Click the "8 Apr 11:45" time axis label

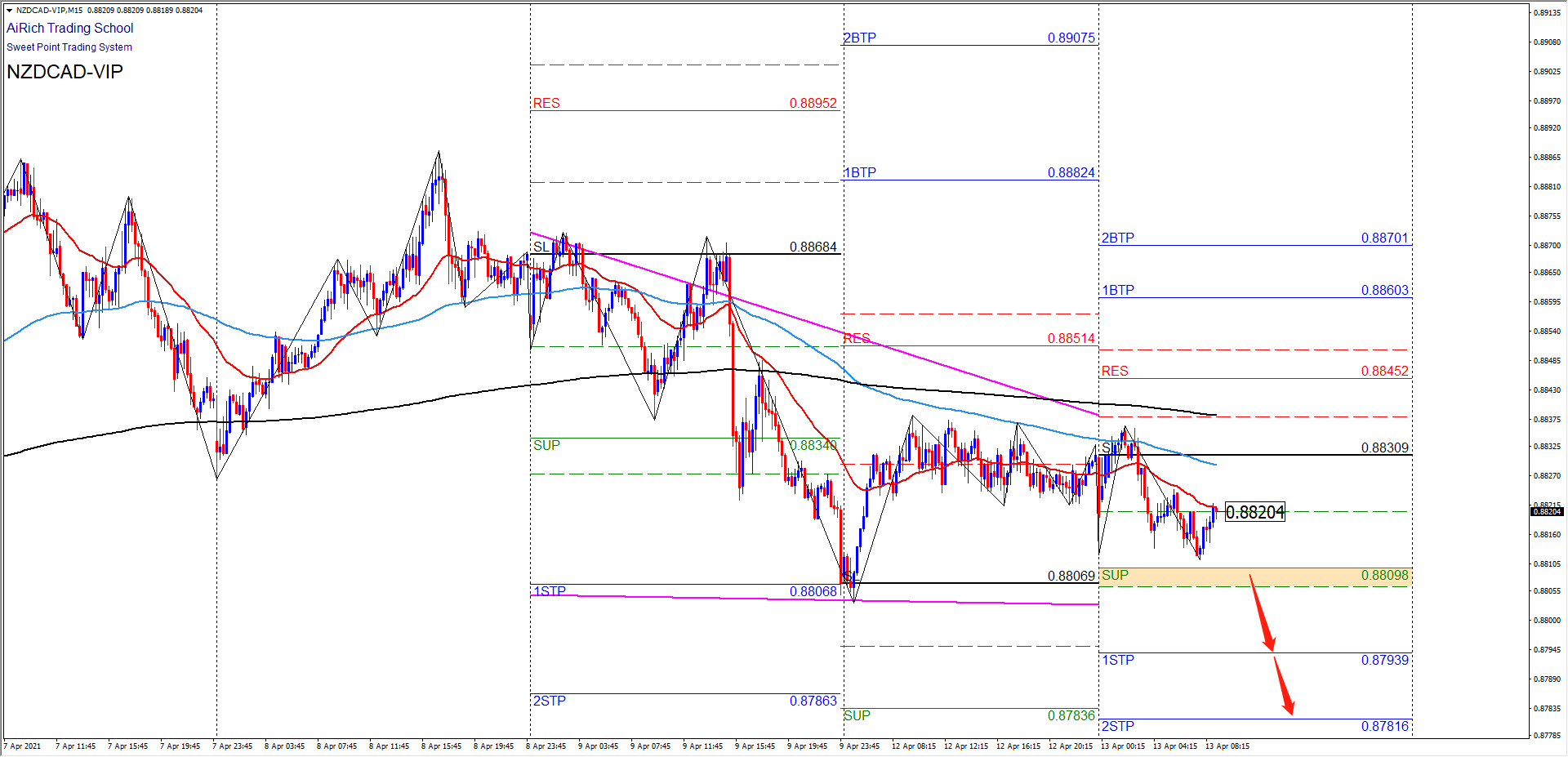click(390, 746)
